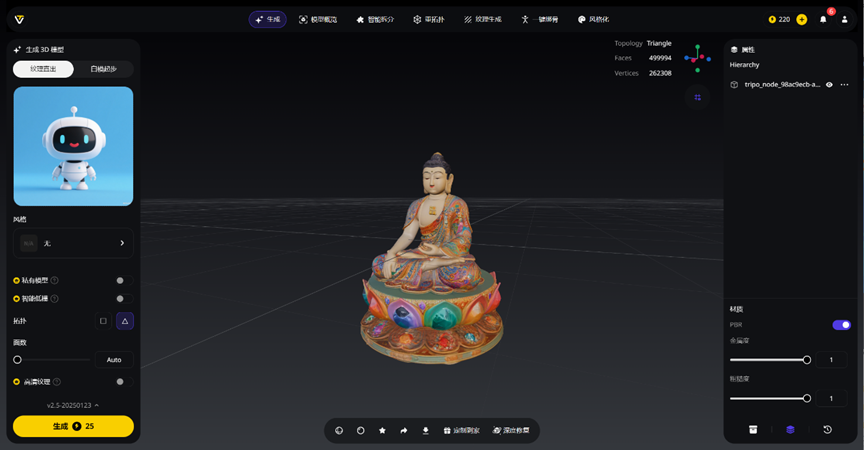This screenshot has width=864, height=450.
Task: Open notifications bell with badge 6
Action: coord(823,19)
